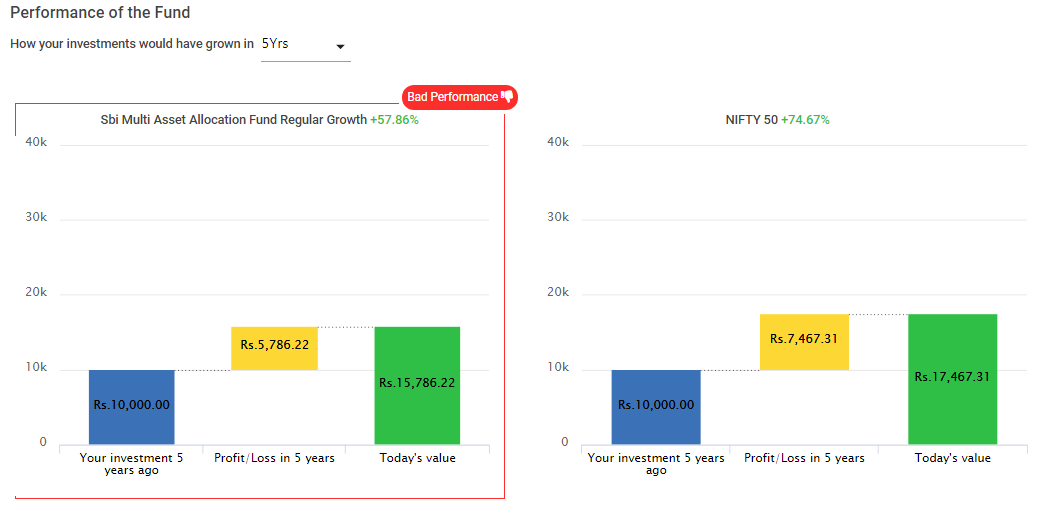1037x506 pixels.
Task: Click the dropdown arrow next to 5Yrs
Action: pyautogui.click(x=341, y=47)
